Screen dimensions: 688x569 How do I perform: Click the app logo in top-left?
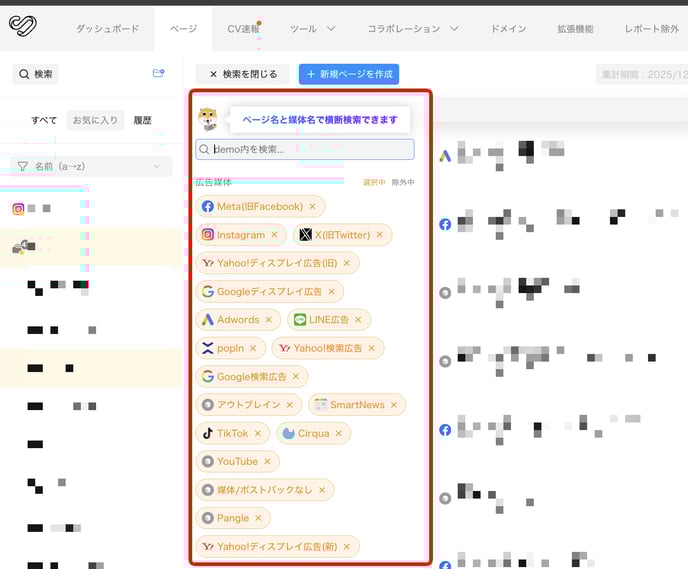click(22, 25)
